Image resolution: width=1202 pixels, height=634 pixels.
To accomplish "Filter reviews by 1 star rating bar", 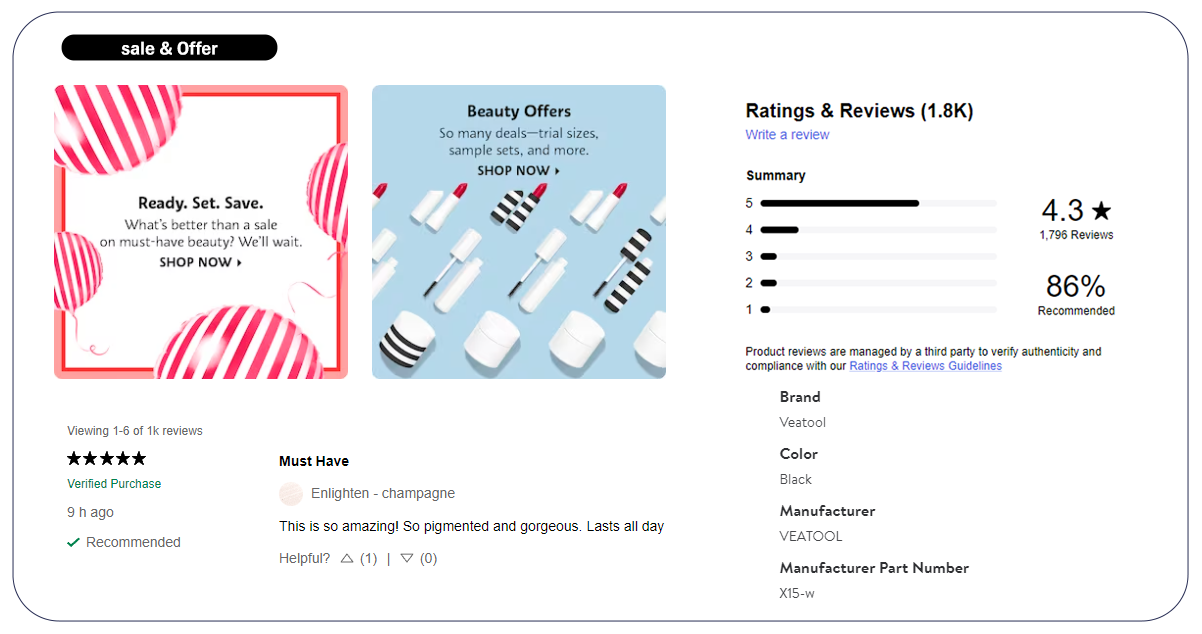I will pyautogui.click(x=878, y=310).
